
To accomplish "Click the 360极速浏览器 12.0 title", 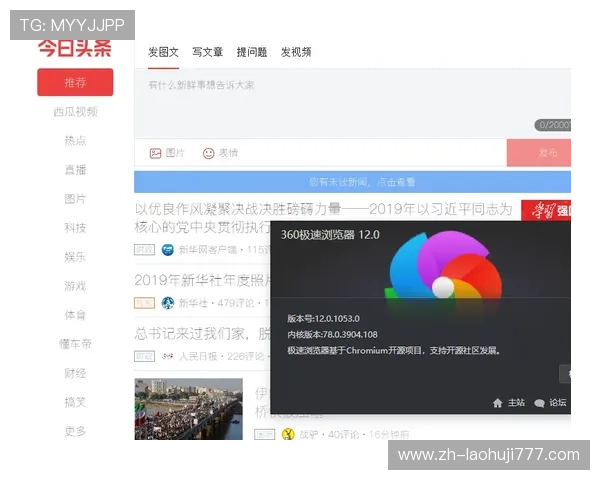I will pos(330,235).
